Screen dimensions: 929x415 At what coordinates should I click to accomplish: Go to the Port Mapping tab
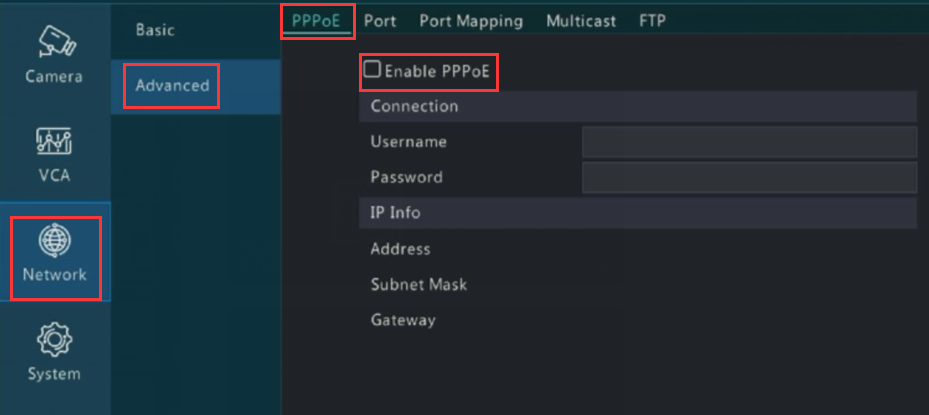click(x=470, y=20)
